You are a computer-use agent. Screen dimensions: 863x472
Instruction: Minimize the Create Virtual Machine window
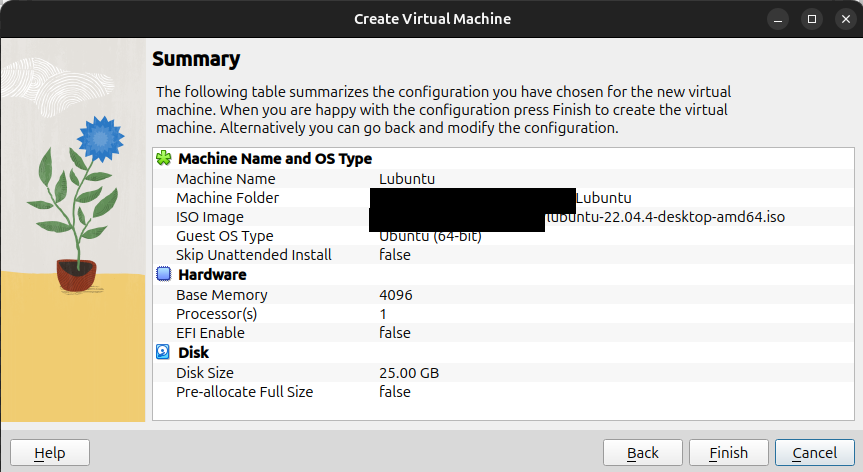point(782,19)
